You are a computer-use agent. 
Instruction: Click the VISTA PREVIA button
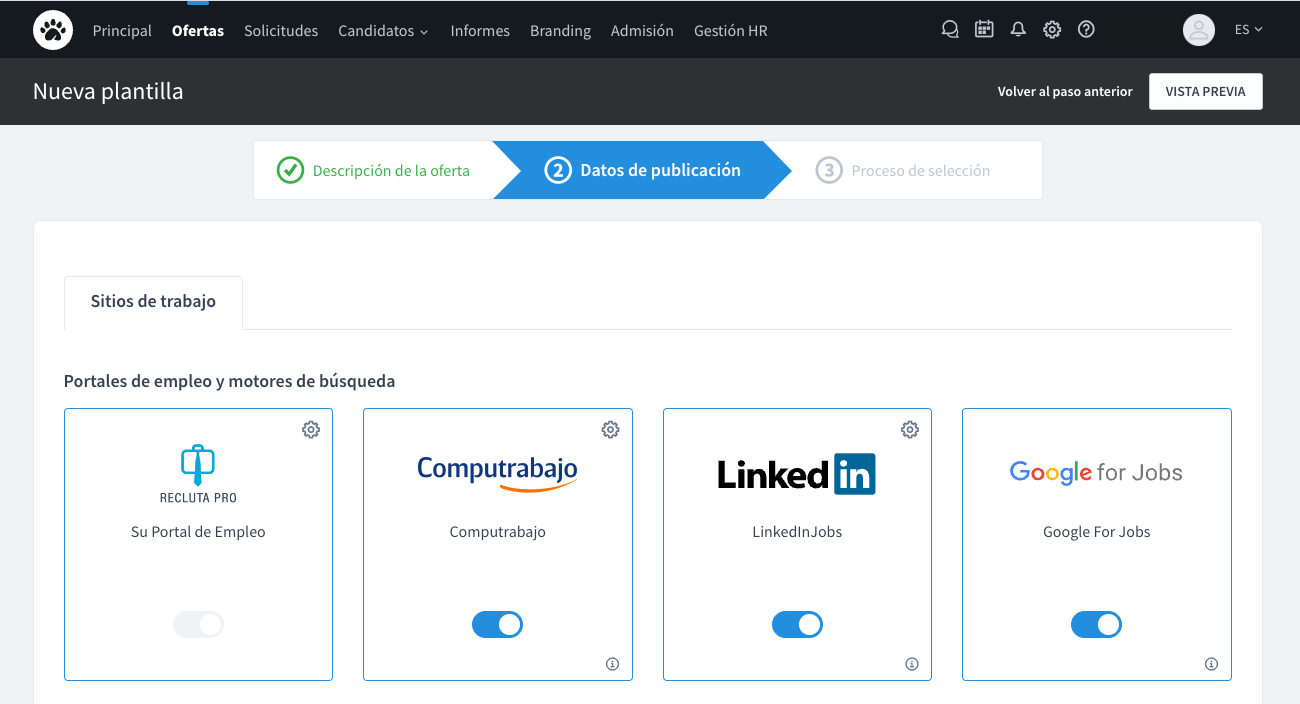pos(1205,91)
